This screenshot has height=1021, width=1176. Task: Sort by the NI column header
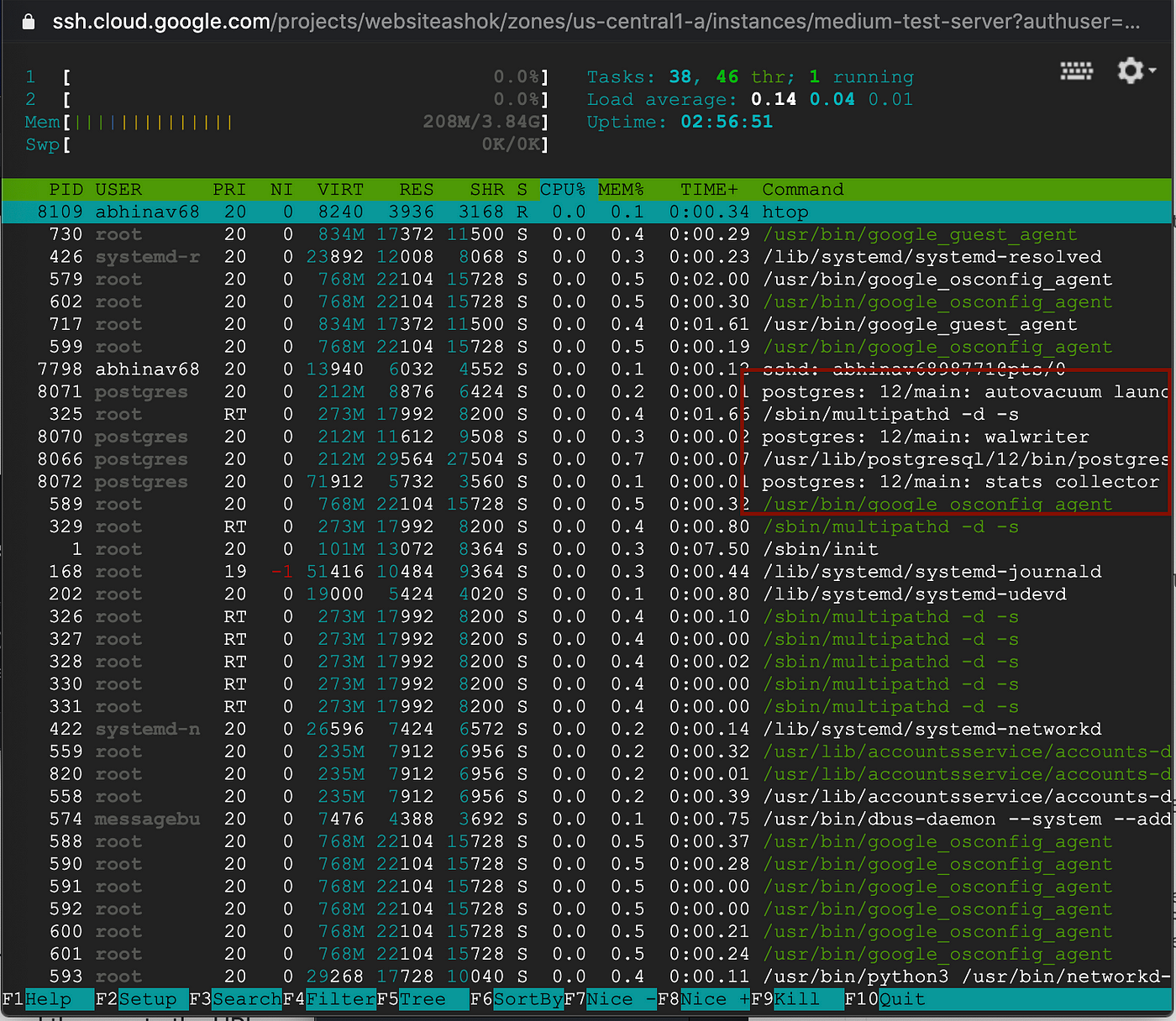(x=281, y=190)
